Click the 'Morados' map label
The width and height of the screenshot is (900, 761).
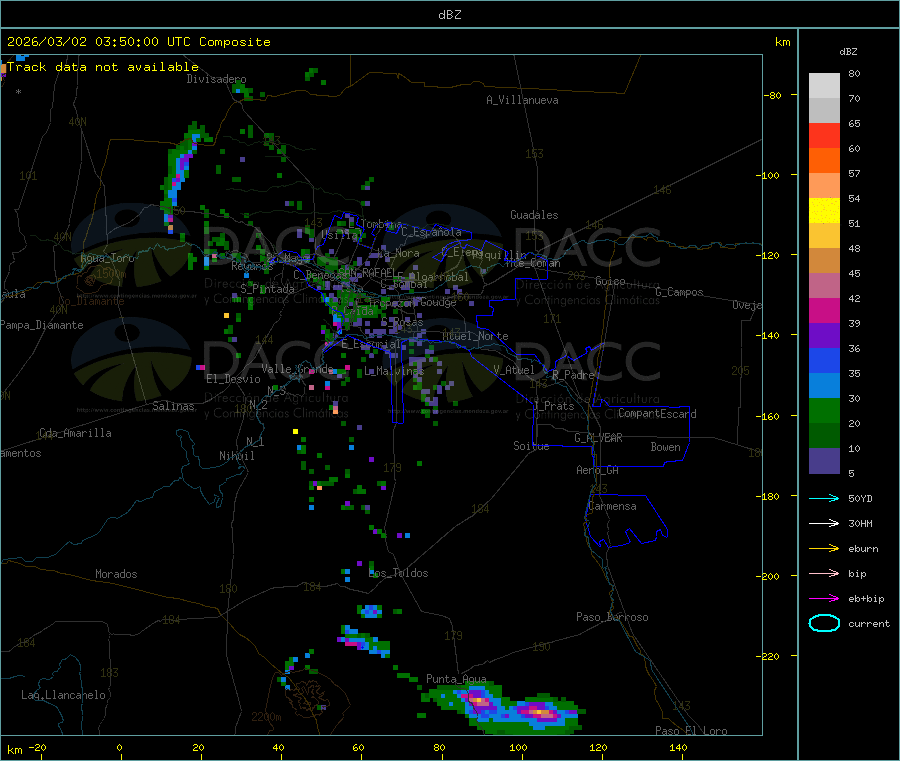coord(116,574)
